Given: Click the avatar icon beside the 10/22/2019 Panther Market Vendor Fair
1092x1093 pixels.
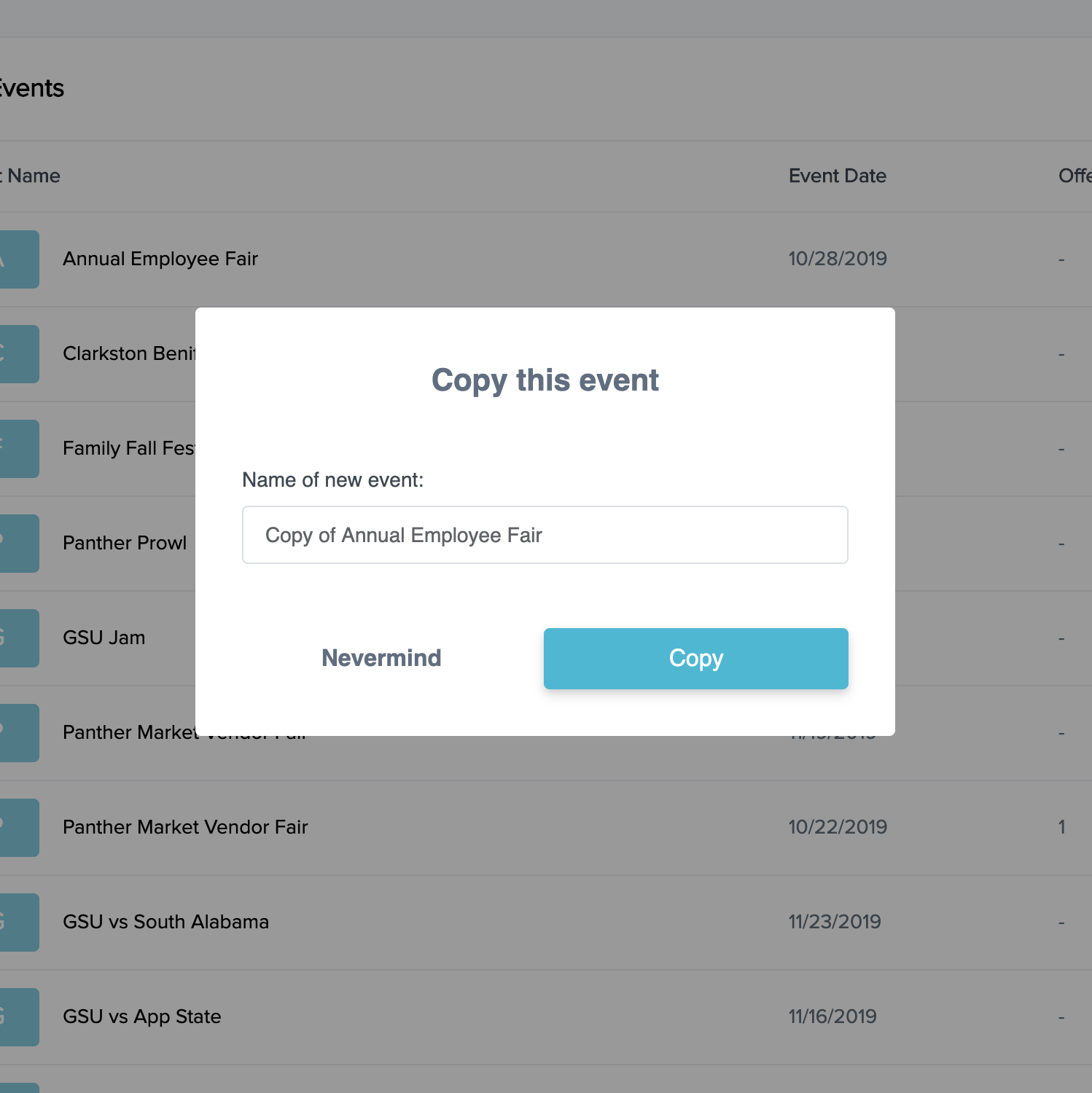Looking at the screenshot, I should coord(18,827).
